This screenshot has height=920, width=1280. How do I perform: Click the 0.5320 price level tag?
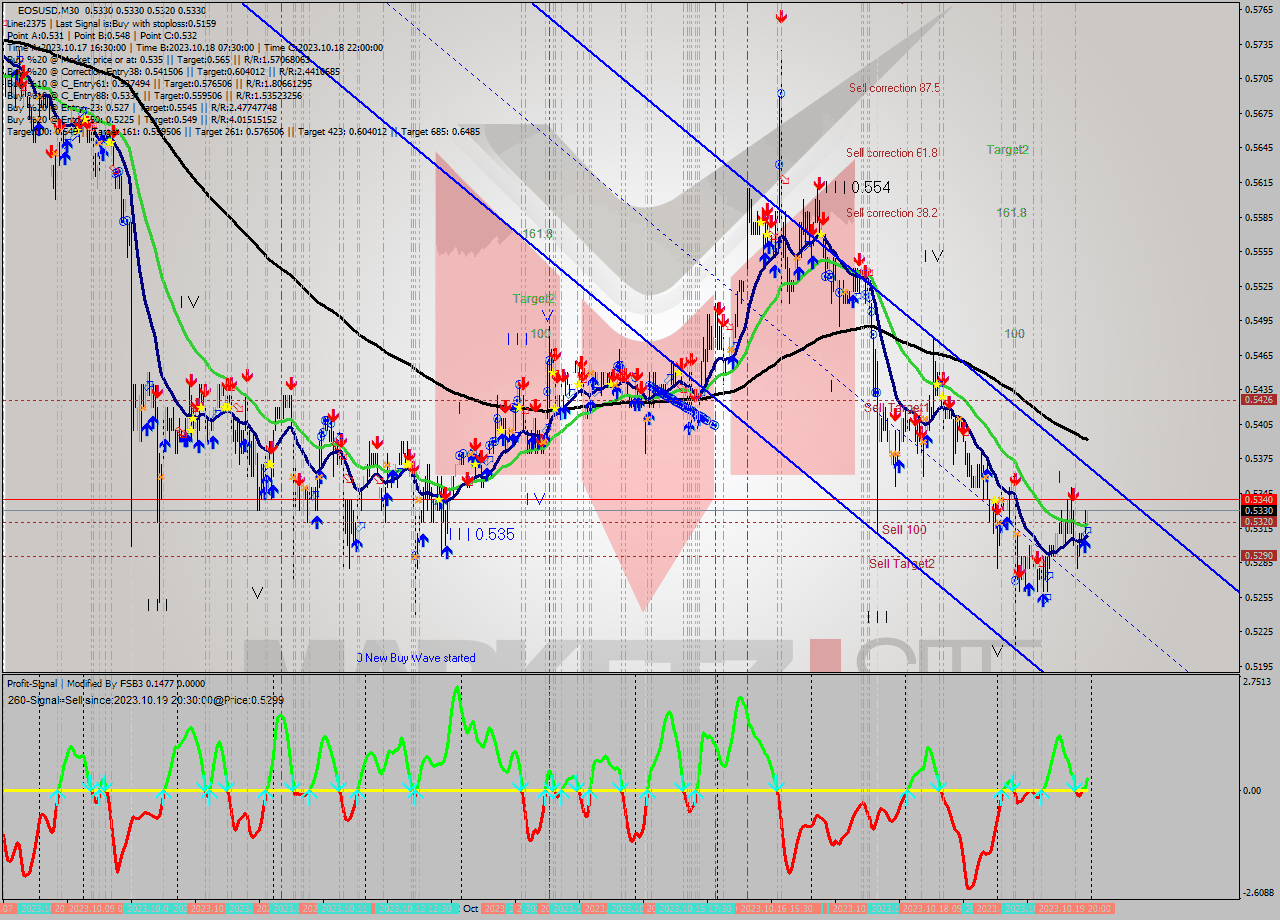tap(1257, 521)
